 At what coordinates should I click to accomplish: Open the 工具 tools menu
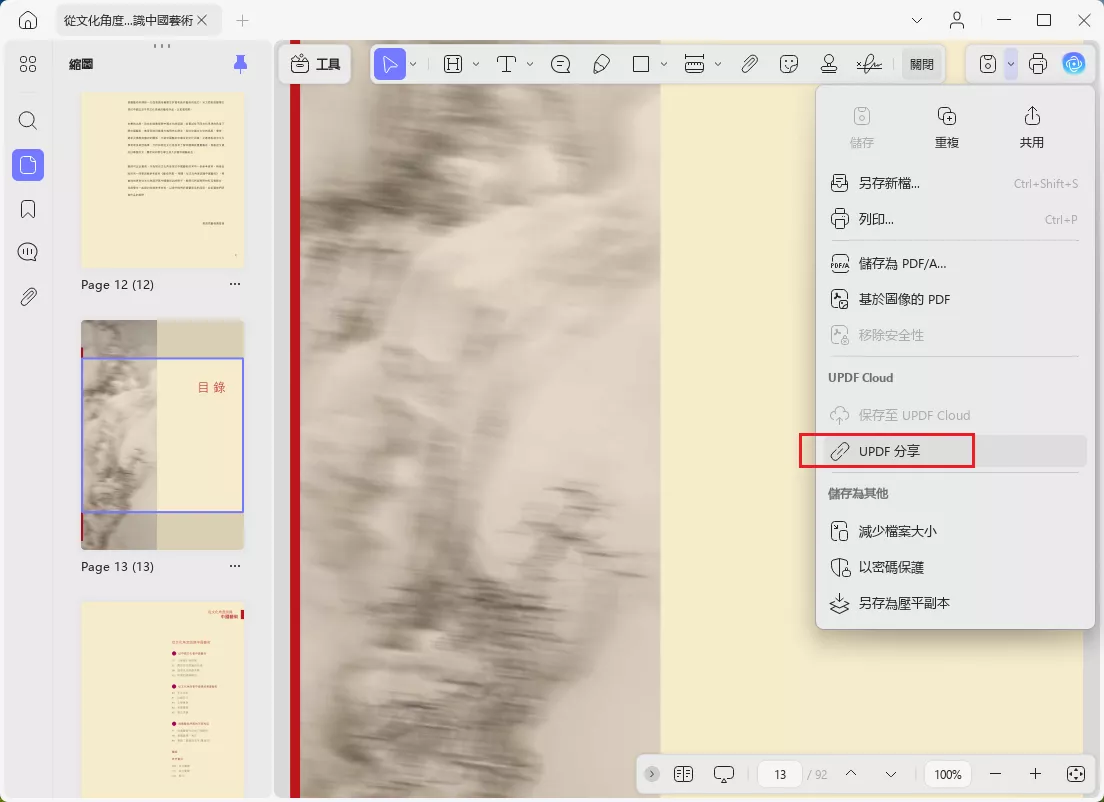coord(315,65)
